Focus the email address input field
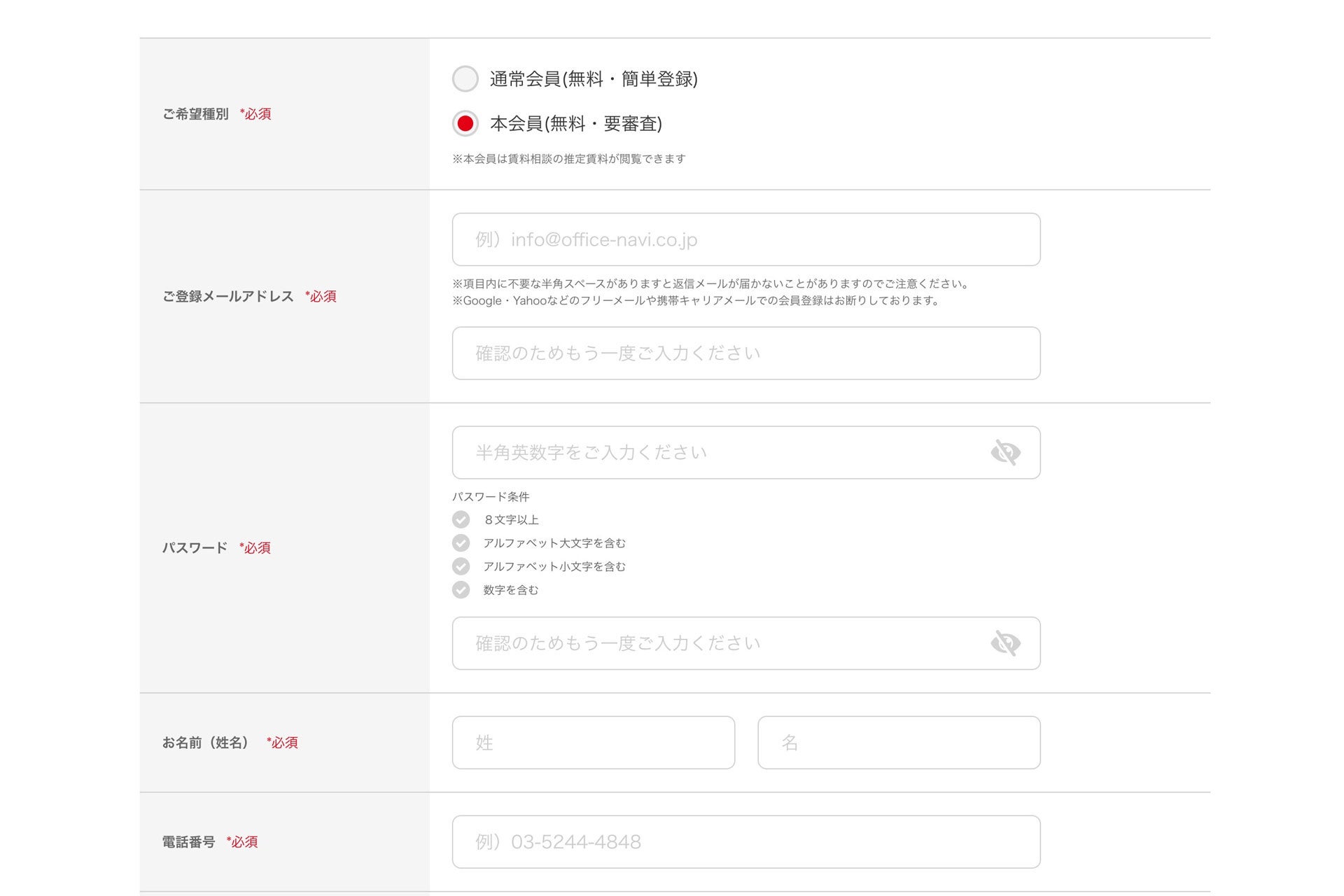This screenshot has width=1344, height=896. (745, 239)
